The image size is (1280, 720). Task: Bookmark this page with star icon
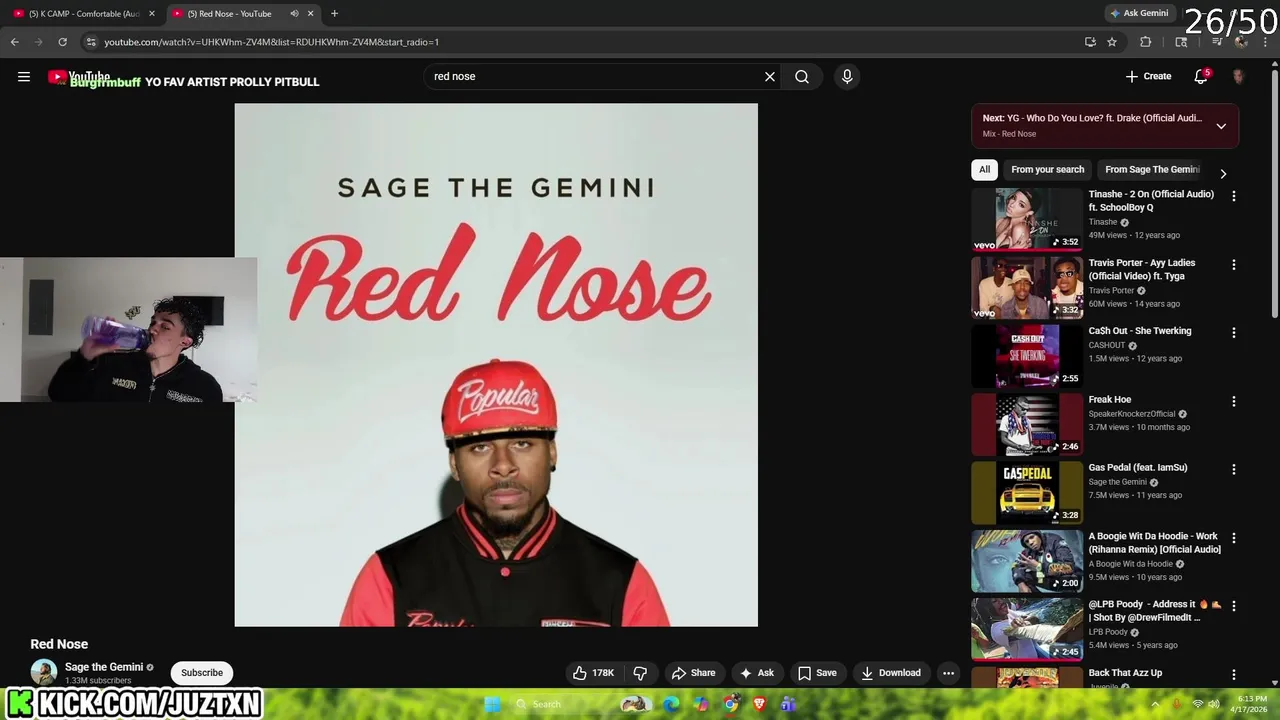coord(1112,42)
